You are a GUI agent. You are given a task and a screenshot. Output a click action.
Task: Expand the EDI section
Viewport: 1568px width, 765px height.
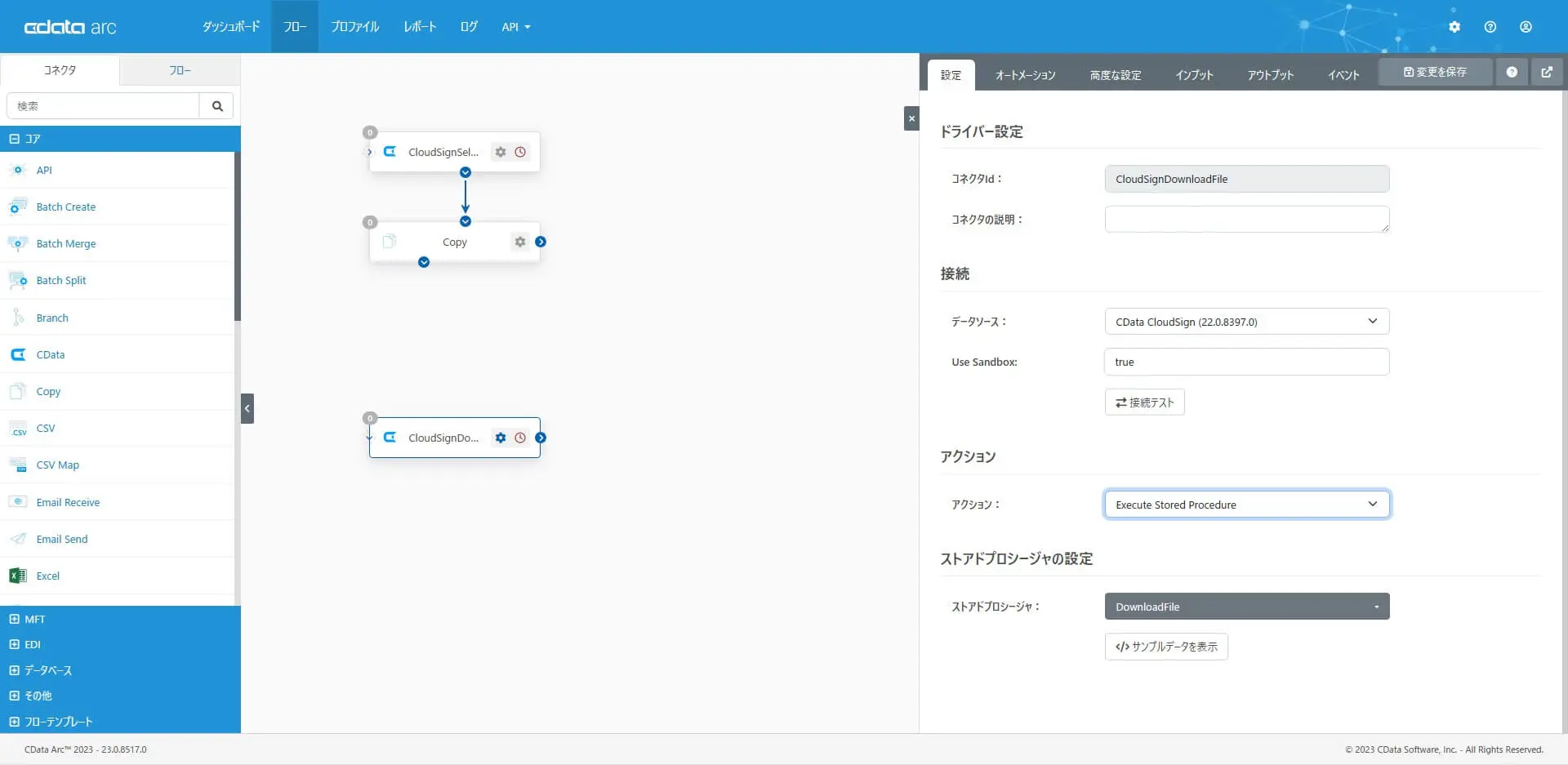point(120,644)
